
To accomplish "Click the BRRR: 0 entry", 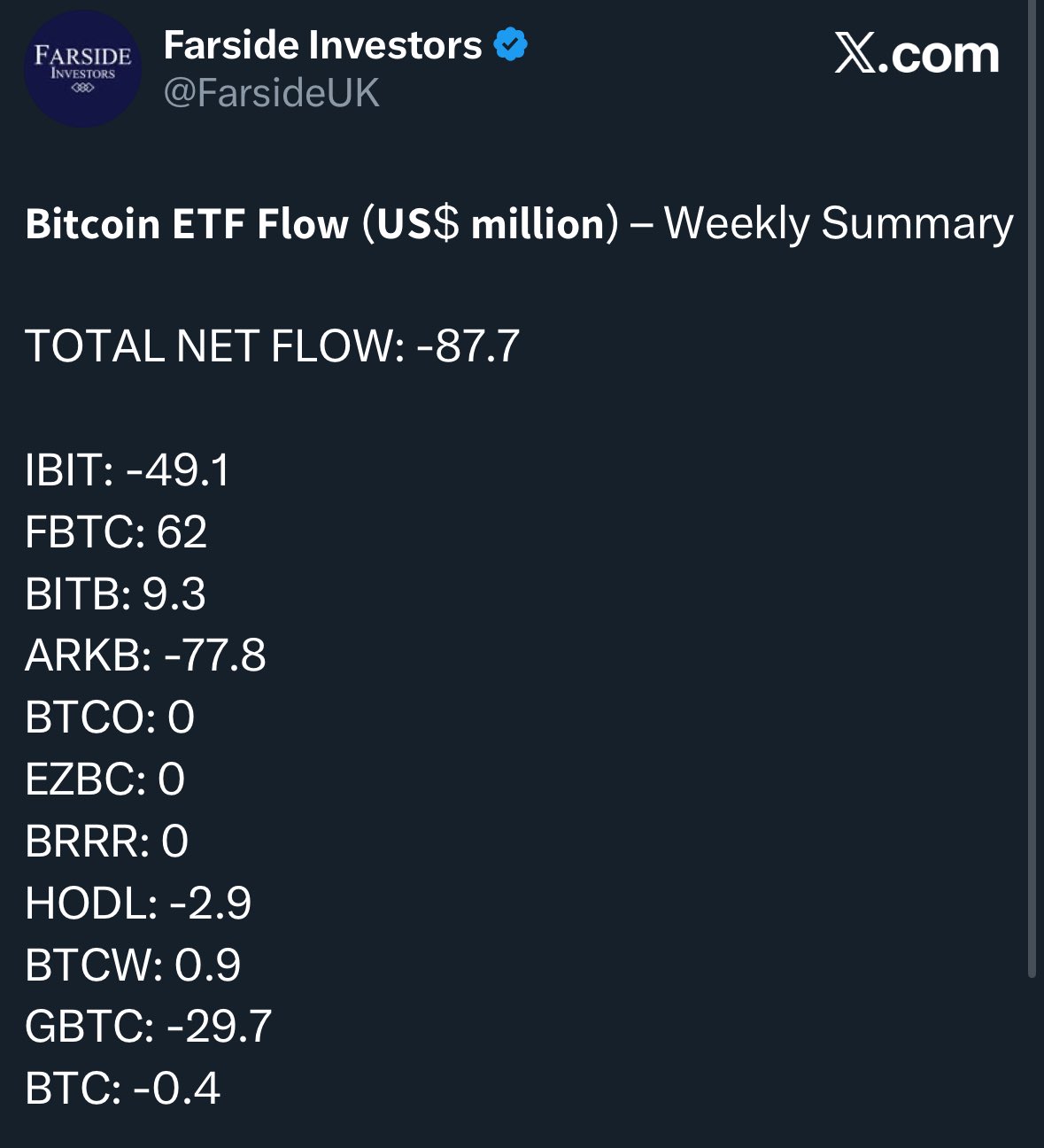I will tap(106, 842).
